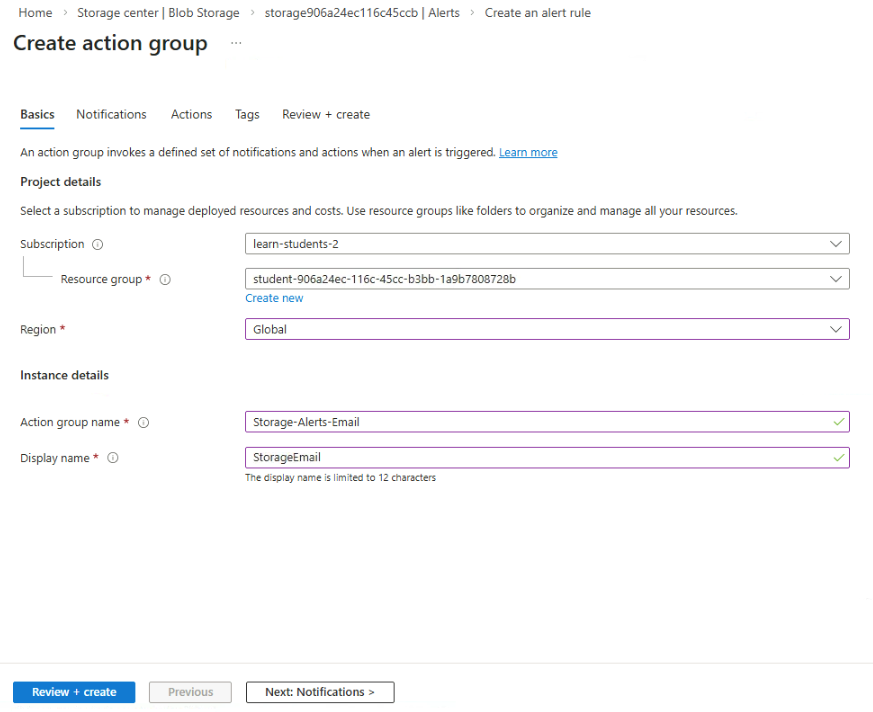Open the Region dropdown set to Global
This screenshot has width=873, height=712.
pyautogui.click(x=546, y=329)
